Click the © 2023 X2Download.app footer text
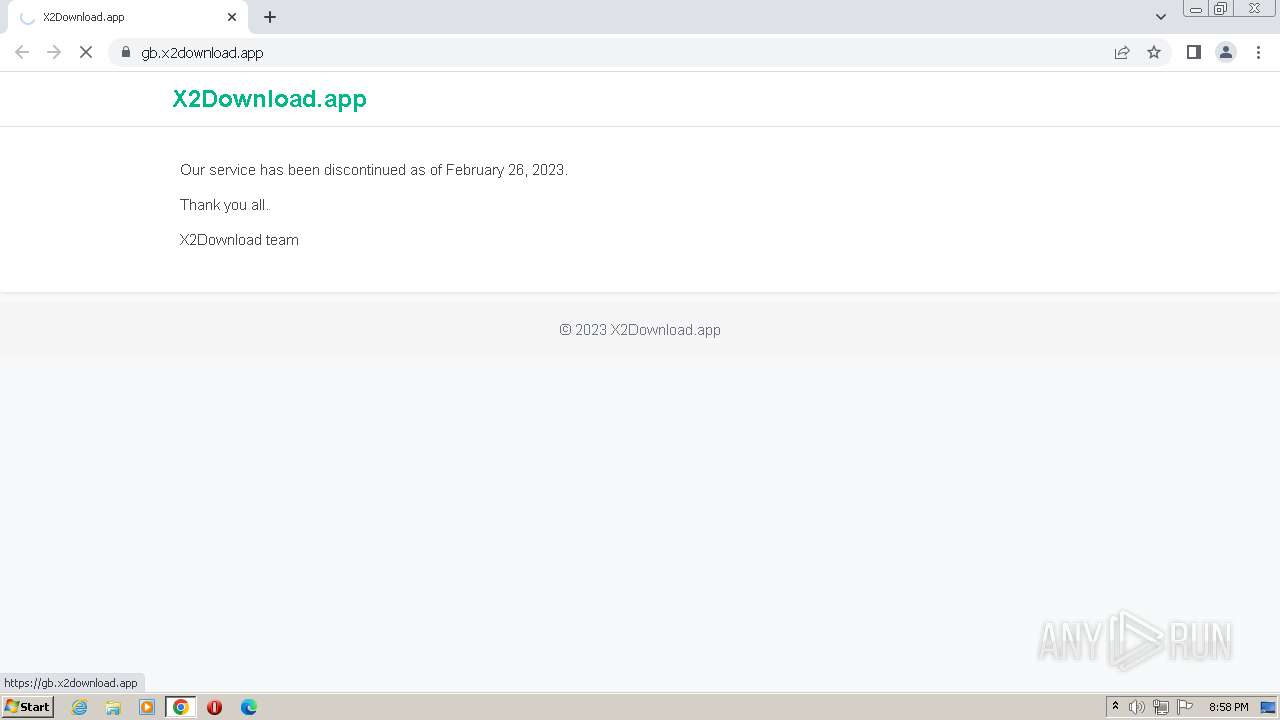Screen dimensions: 1280x720 [x=640, y=330]
